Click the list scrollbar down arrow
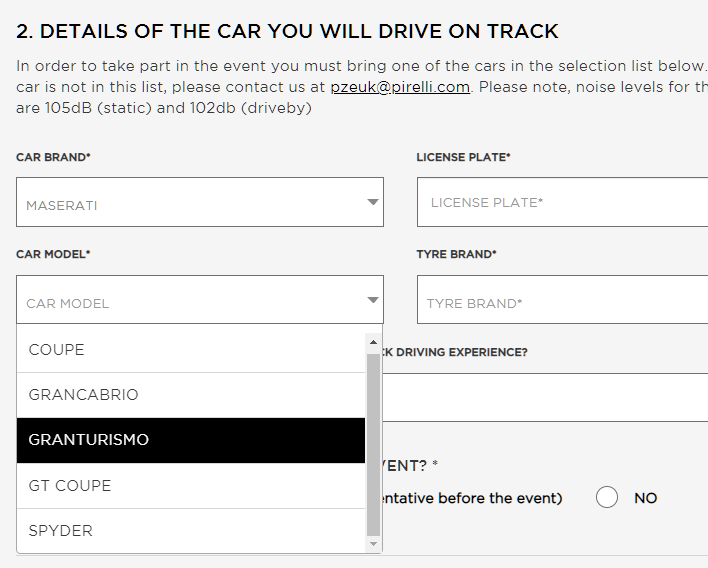This screenshot has width=708, height=568. tap(373, 544)
